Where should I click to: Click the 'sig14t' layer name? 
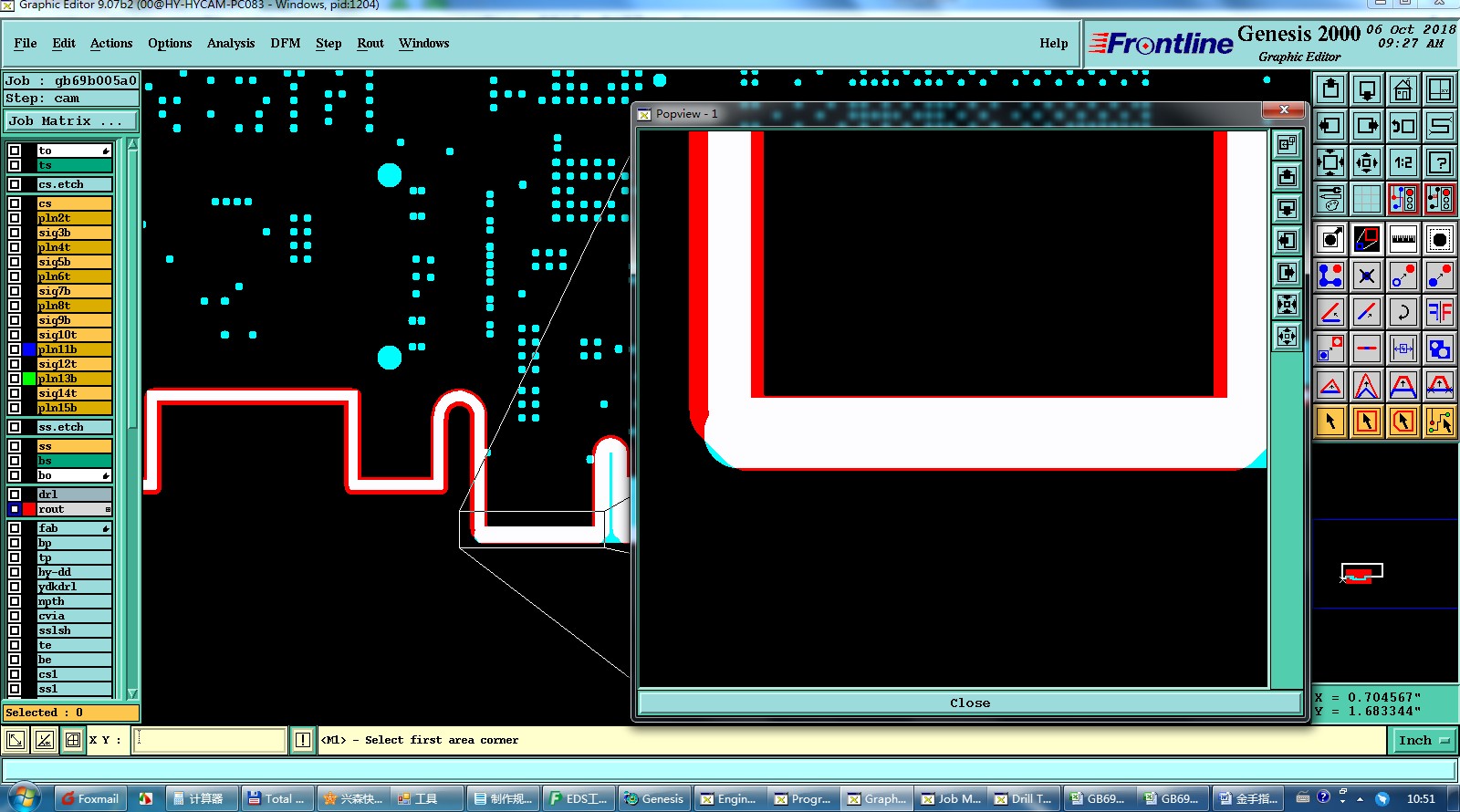pyautogui.click(x=74, y=393)
